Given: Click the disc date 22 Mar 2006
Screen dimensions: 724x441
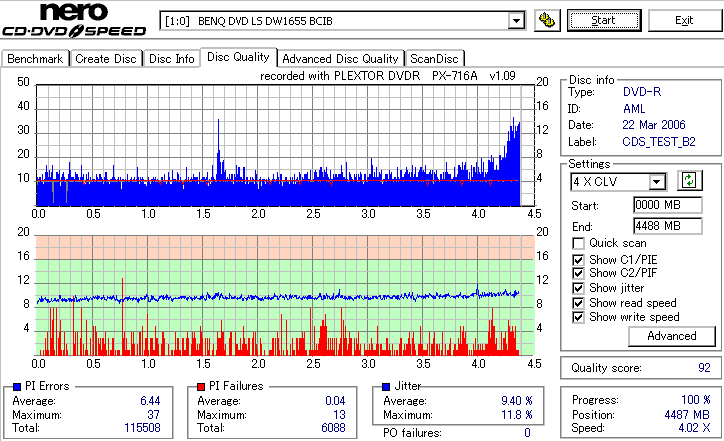Looking at the screenshot, I should click(x=654, y=125).
